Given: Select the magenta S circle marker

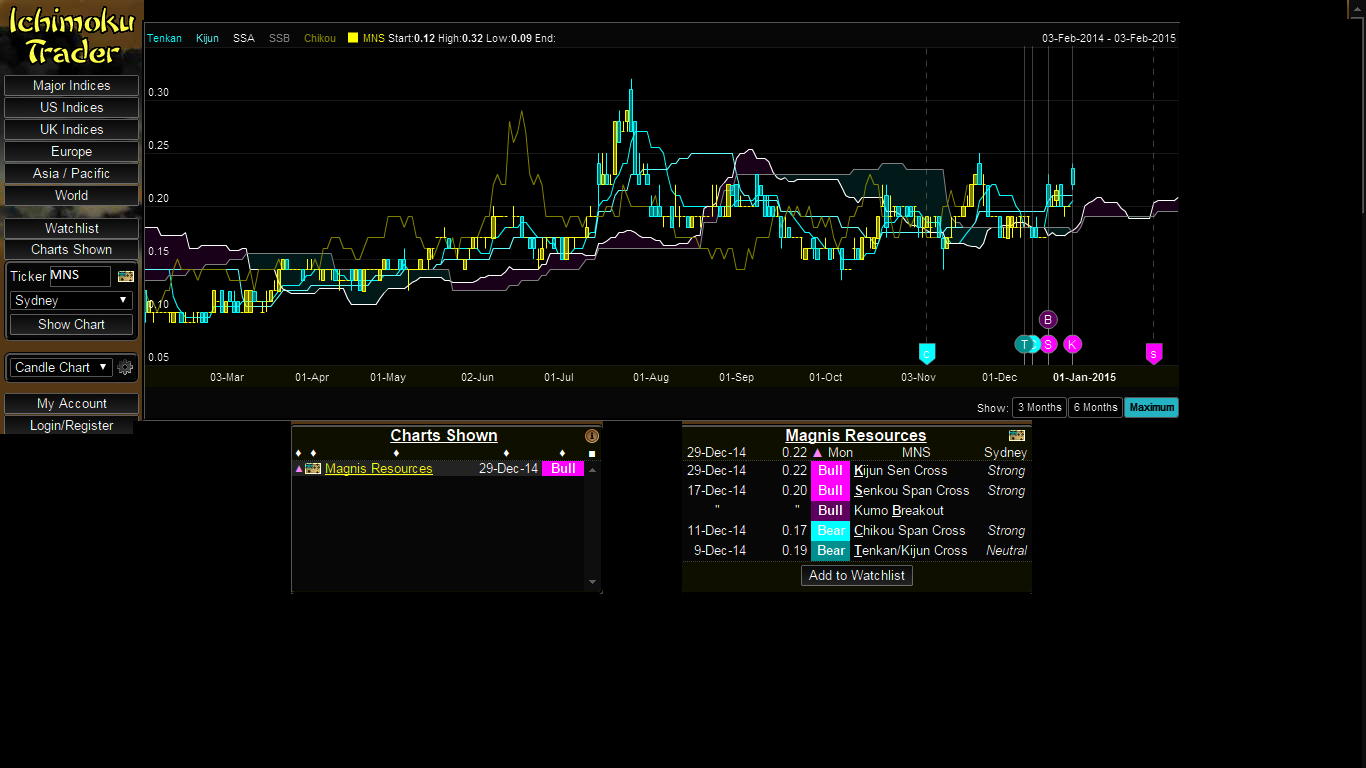Looking at the screenshot, I should [x=1048, y=344].
